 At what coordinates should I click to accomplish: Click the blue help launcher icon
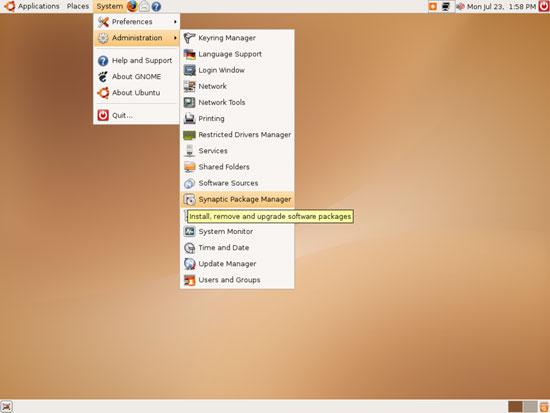156,6
